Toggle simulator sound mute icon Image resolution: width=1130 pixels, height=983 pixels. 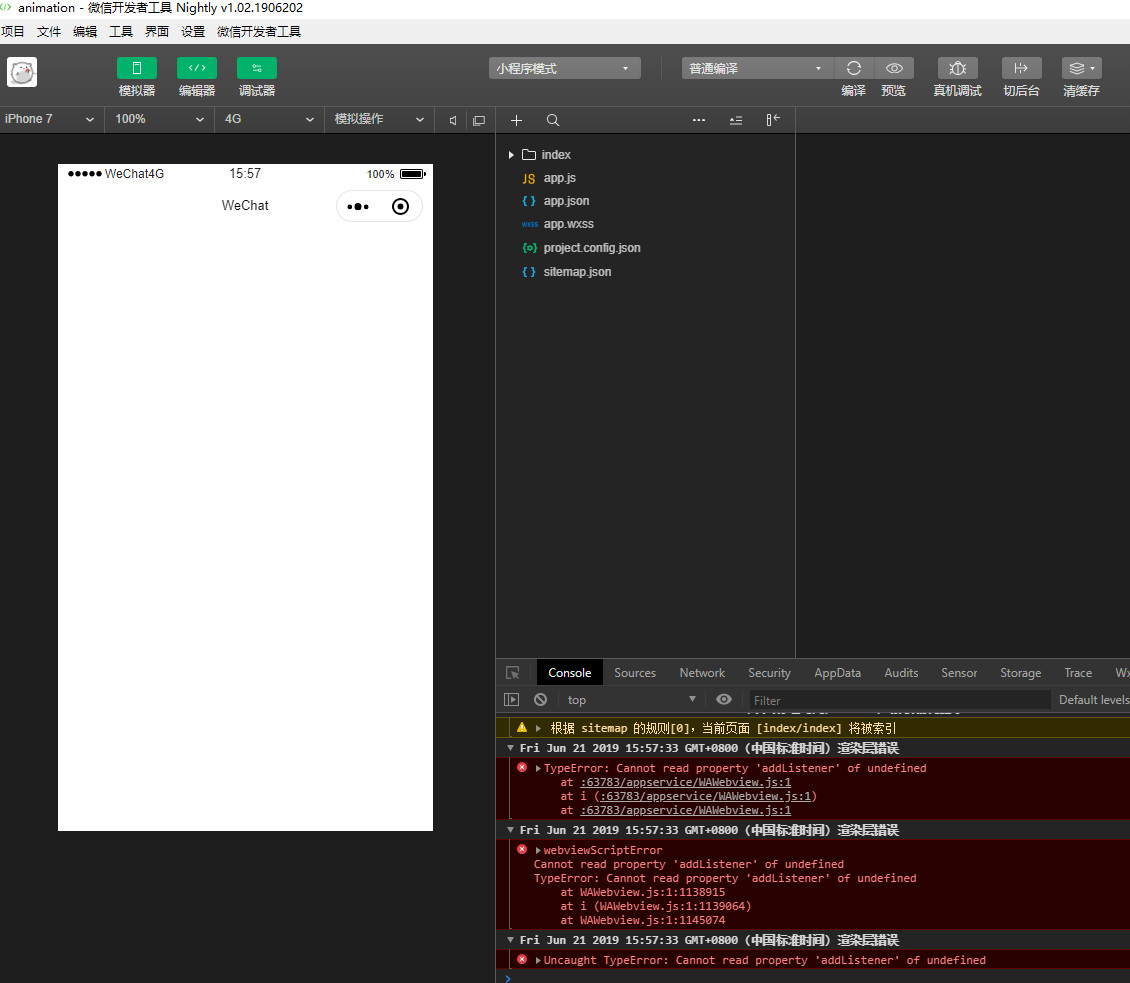click(453, 120)
